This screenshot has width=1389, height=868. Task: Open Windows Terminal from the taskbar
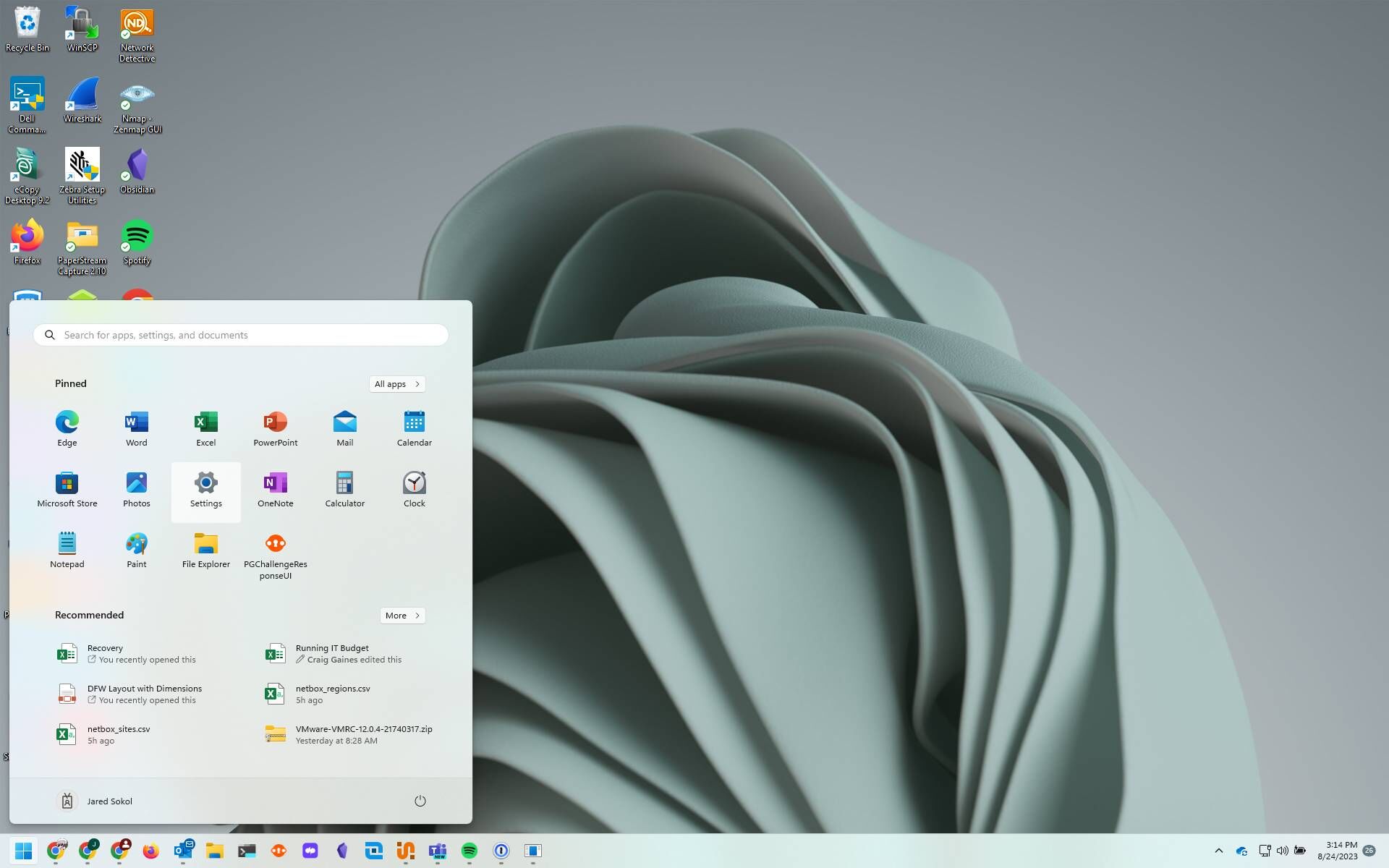[x=247, y=851]
